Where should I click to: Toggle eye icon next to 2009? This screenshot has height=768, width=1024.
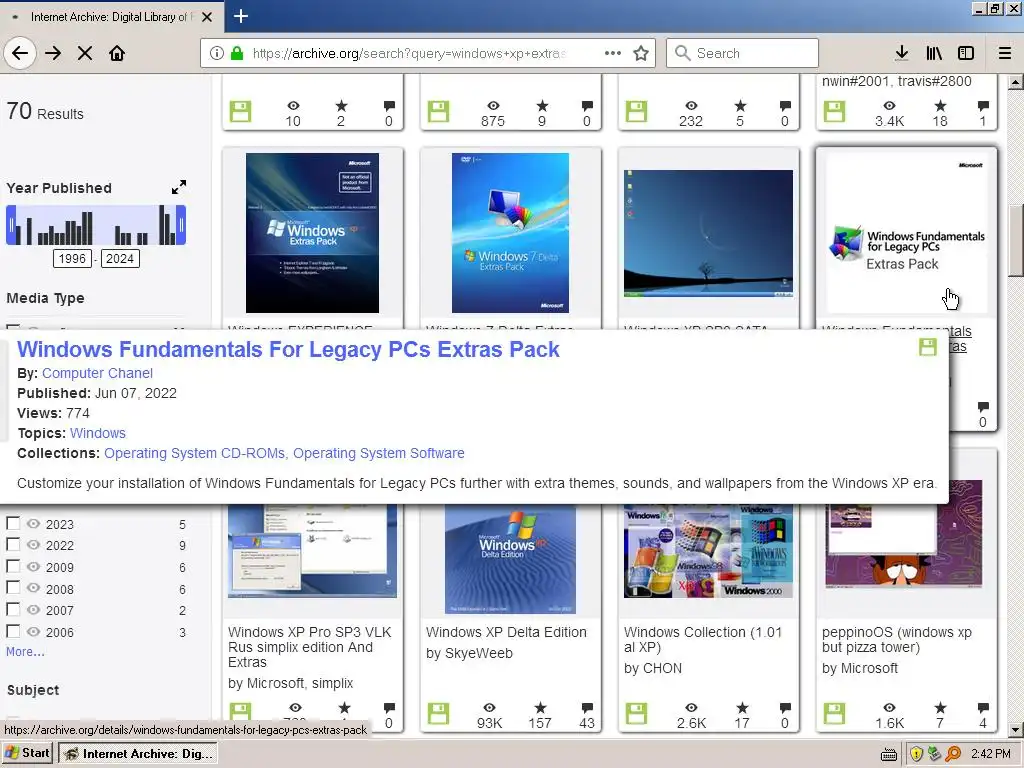(x=33, y=567)
